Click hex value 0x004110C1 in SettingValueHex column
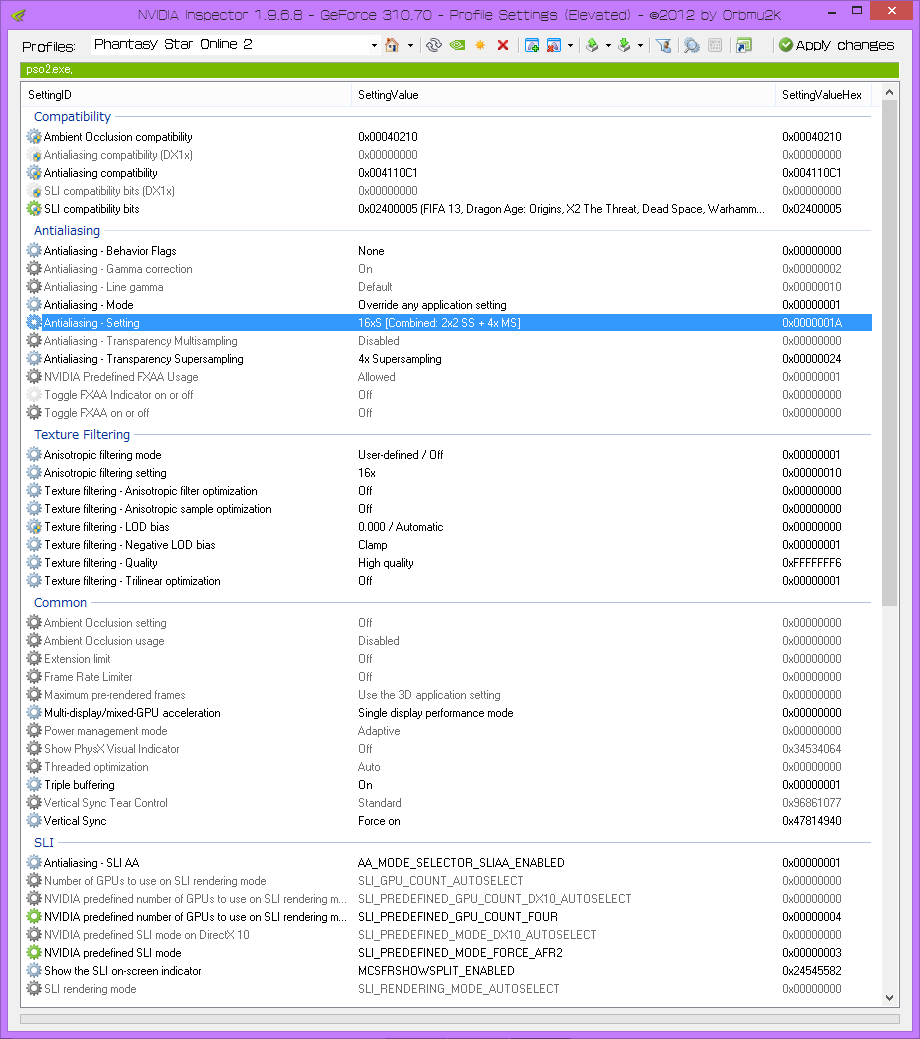This screenshot has width=920, height=1039. 811,172
